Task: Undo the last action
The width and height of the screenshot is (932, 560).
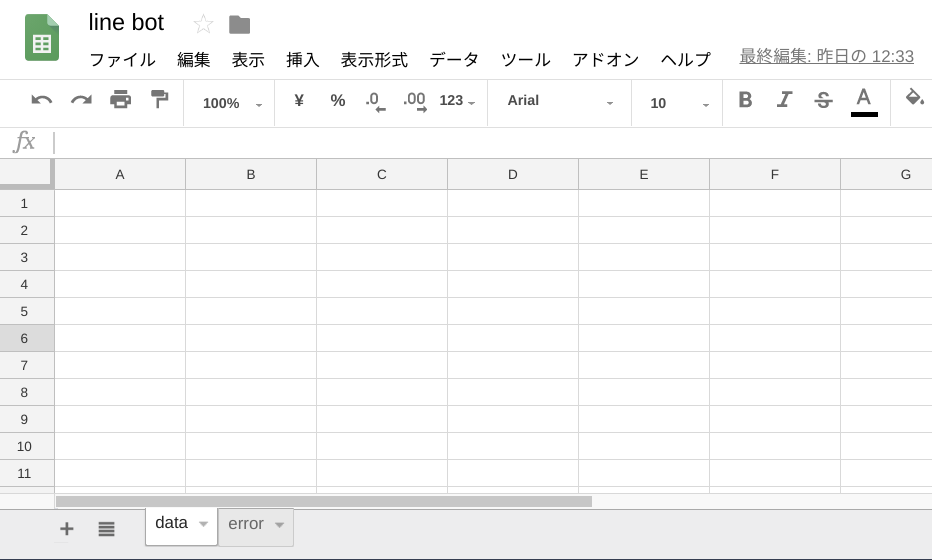Action: click(42, 100)
